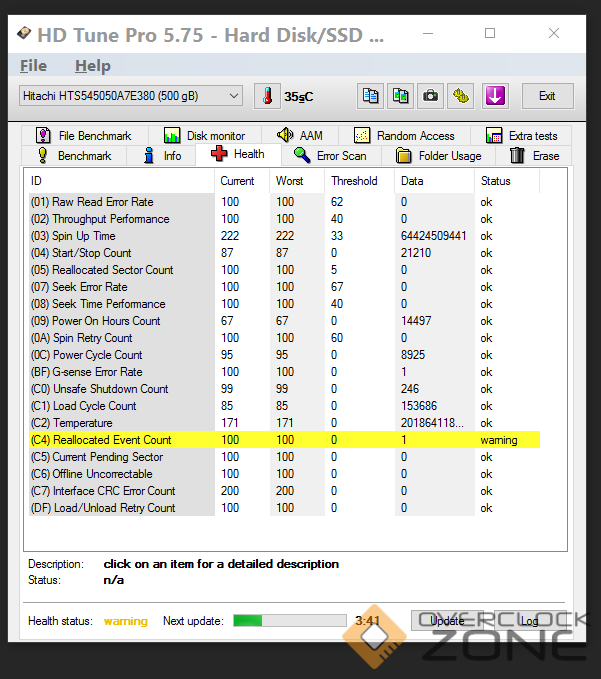Viewport: 601px width, 679px height.
Task: Click the purple down arrow icon
Action: [x=495, y=96]
